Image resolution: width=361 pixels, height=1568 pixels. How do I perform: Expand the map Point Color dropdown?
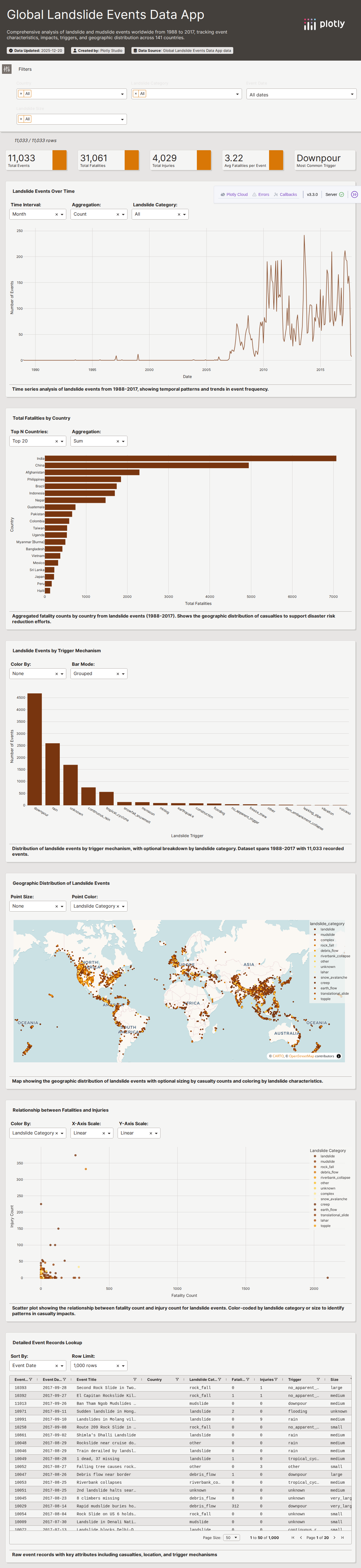tap(123, 906)
